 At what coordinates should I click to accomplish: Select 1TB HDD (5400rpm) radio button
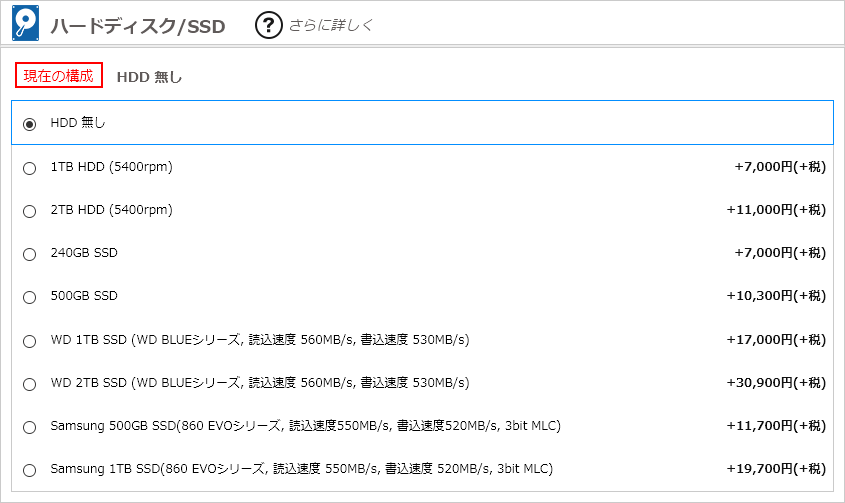(x=30, y=168)
